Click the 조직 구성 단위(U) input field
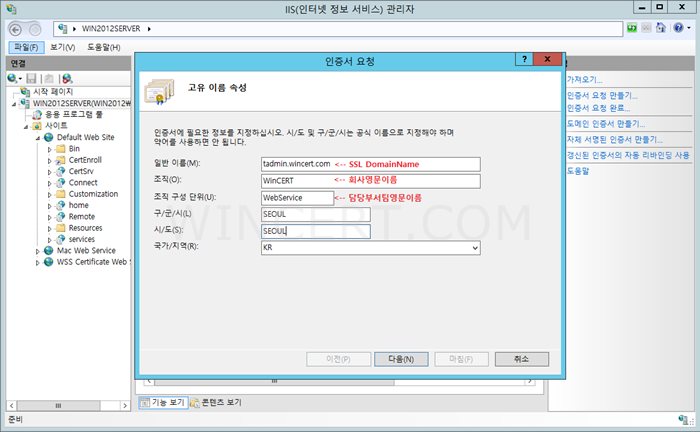Image resolution: width=700 pixels, height=432 pixels. coord(297,197)
